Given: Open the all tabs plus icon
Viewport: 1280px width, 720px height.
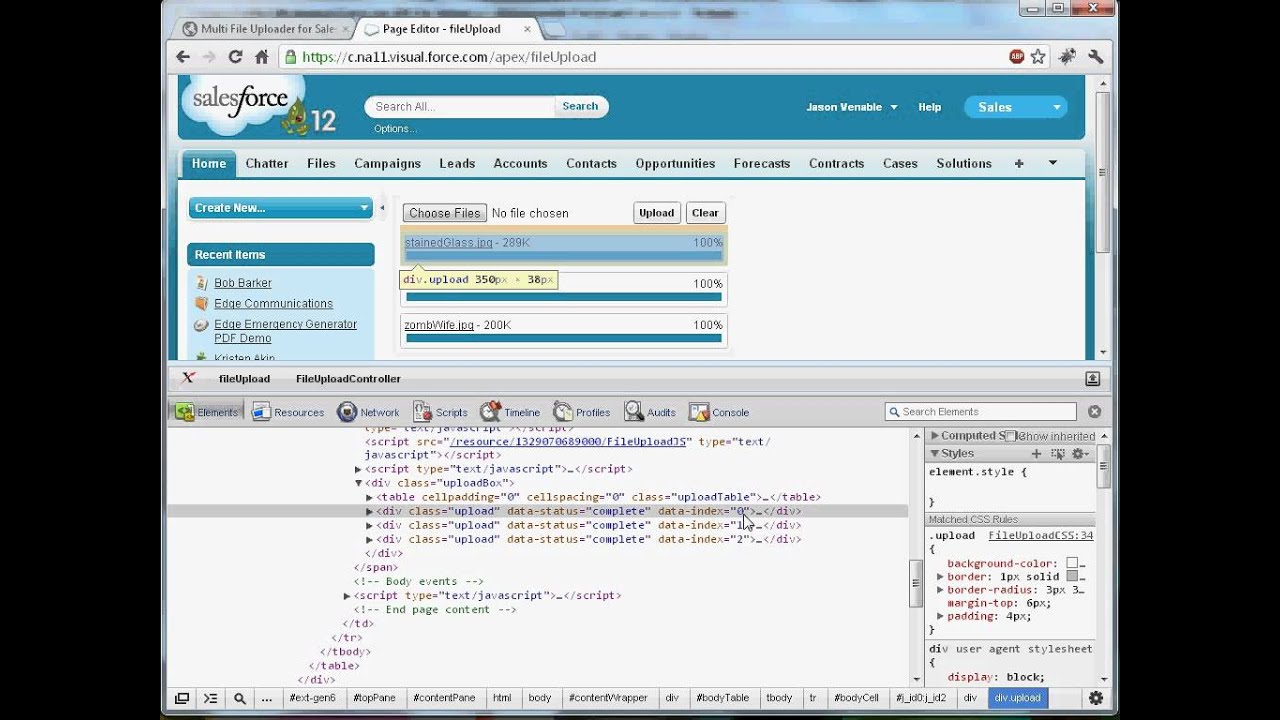Looking at the screenshot, I should click(x=1019, y=163).
